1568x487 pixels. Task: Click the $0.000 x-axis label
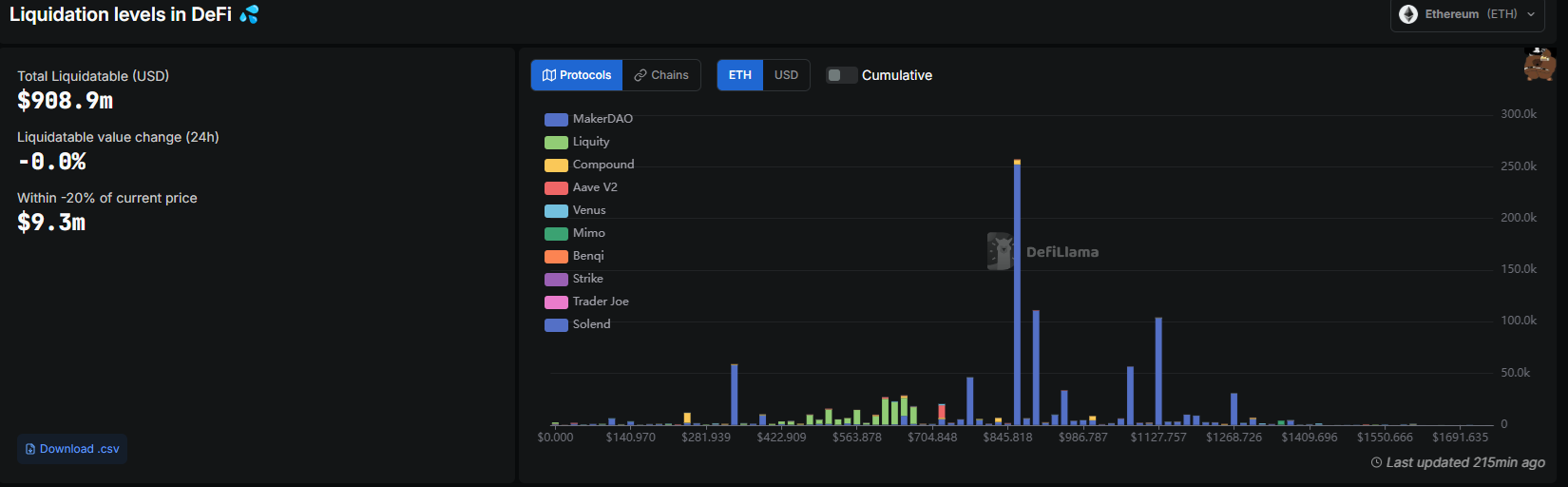(x=556, y=438)
